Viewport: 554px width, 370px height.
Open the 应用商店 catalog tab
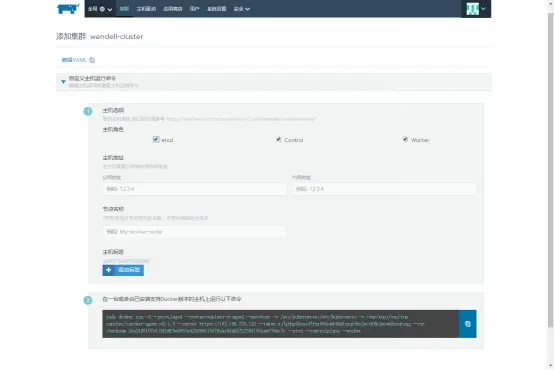tap(173, 9)
